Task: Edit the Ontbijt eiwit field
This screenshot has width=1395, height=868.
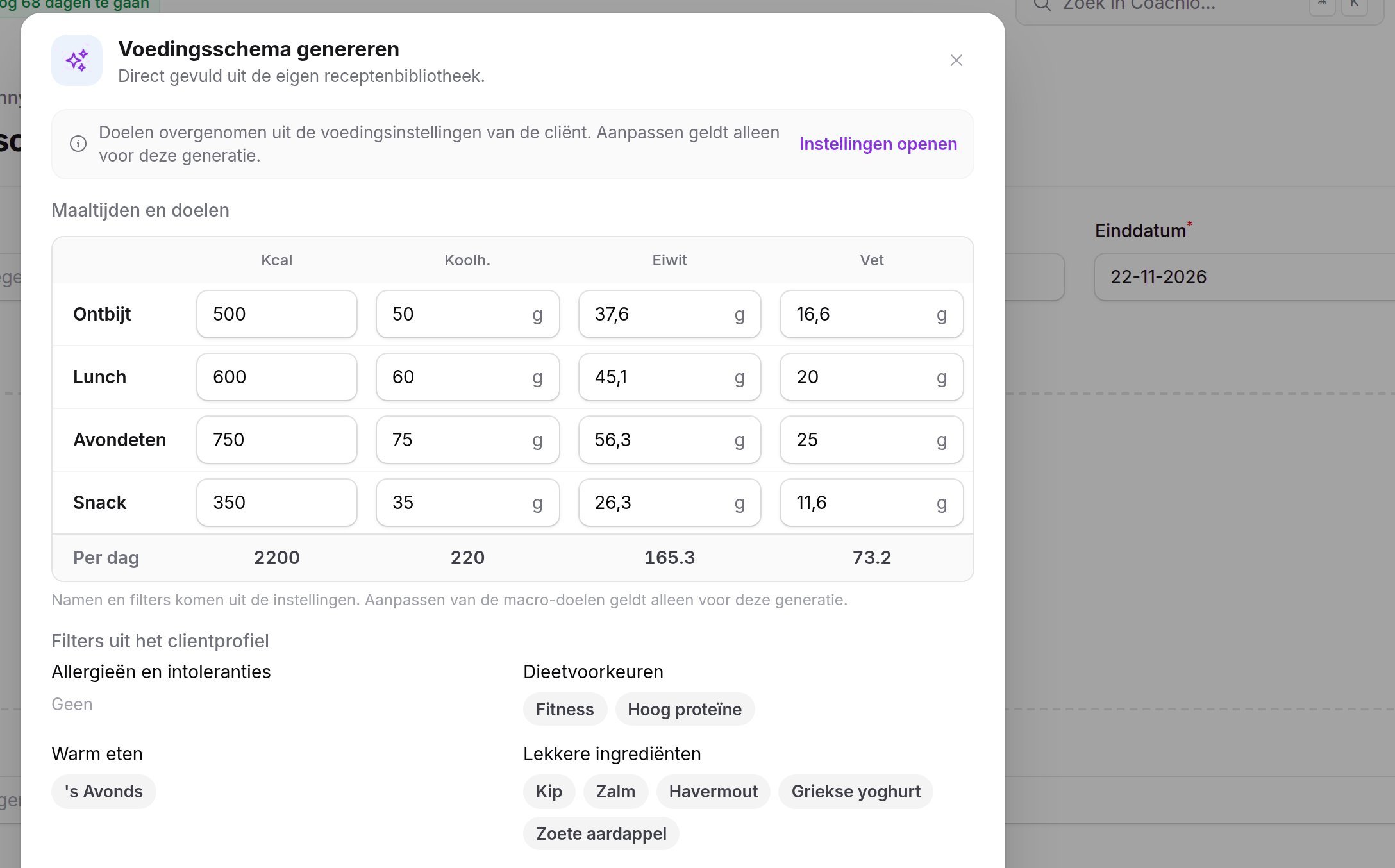Action: point(669,314)
